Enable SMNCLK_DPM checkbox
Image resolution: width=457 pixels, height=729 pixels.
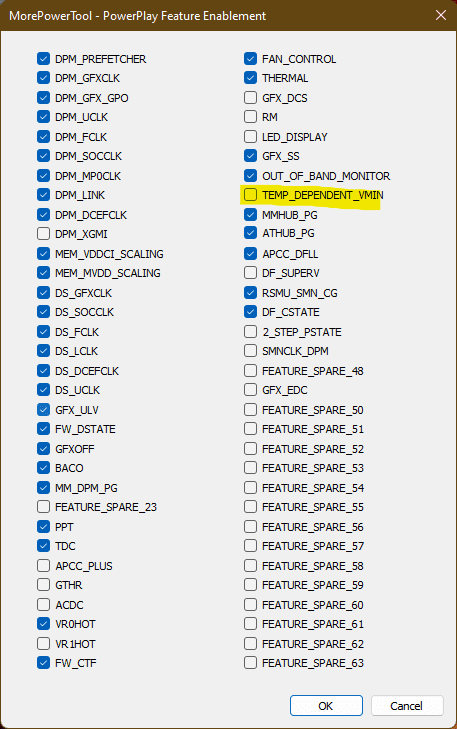250,351
